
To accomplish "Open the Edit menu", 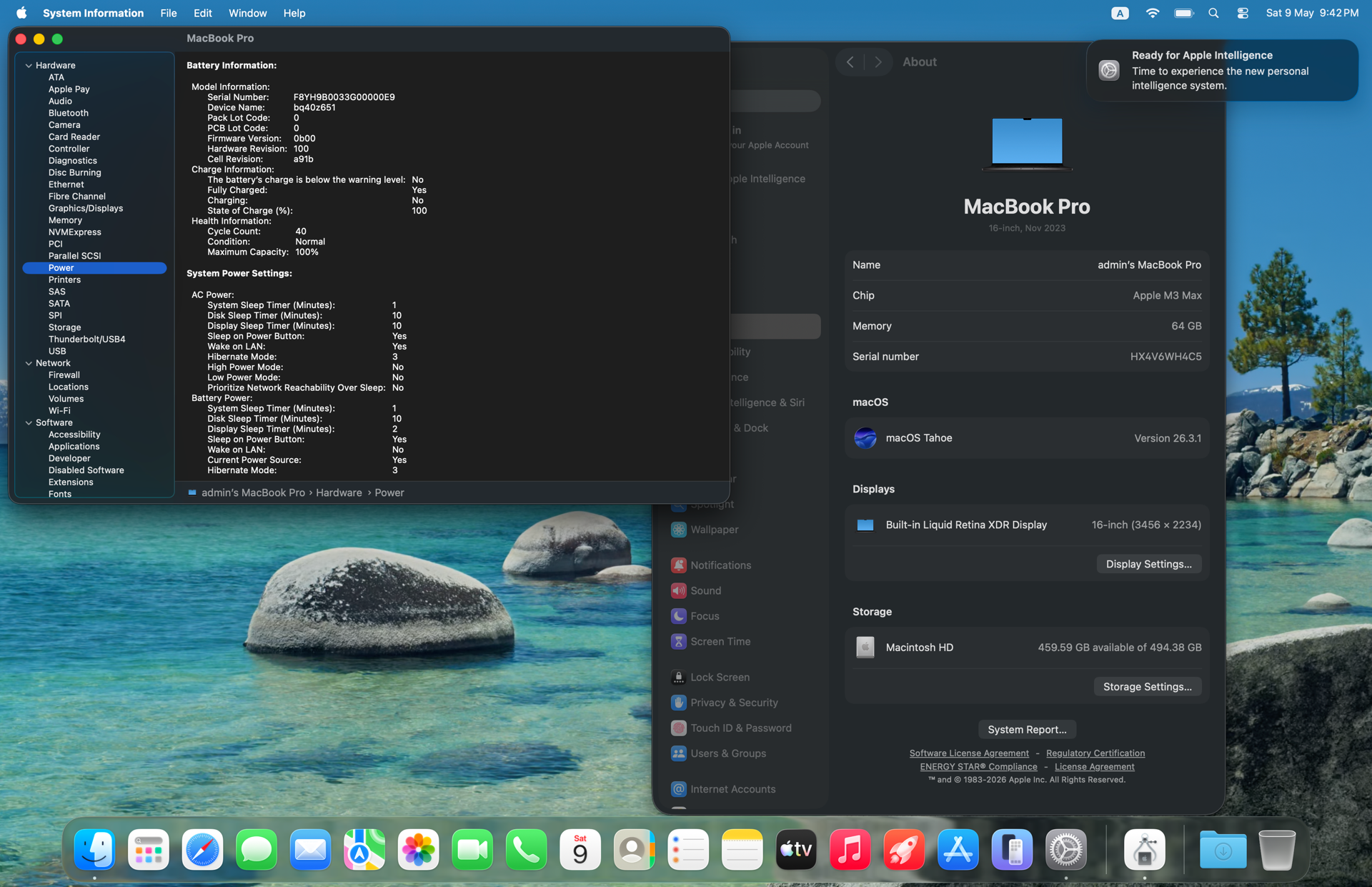I will [x=202, y=13].
